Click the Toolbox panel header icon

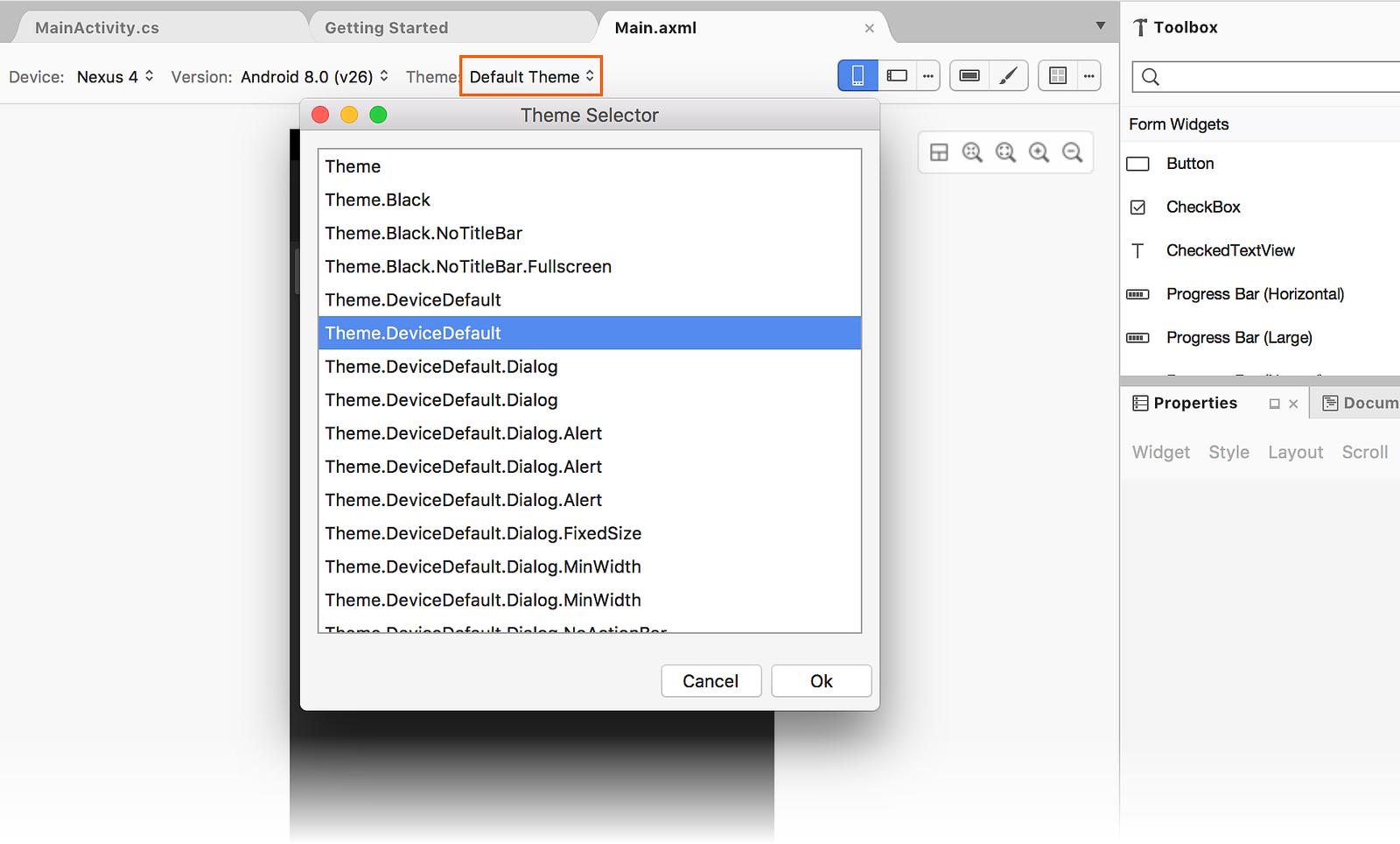(x=1139, y=28)
